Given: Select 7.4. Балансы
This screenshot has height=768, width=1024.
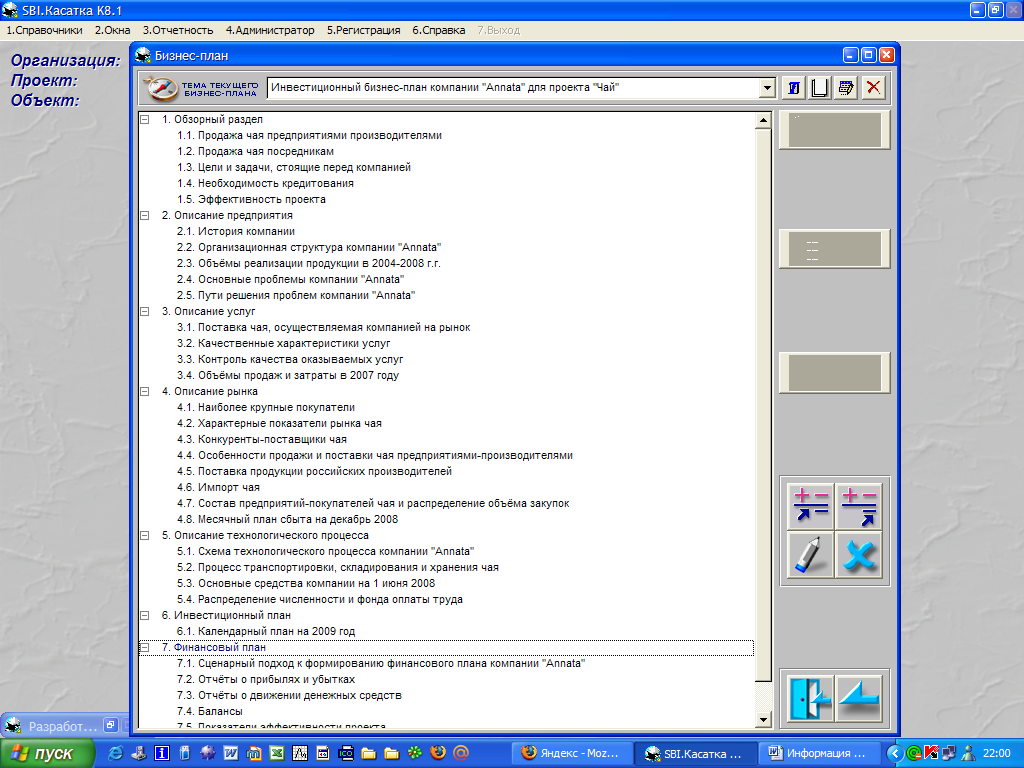Looking at the screenshot, I should [x=210, y=711].
